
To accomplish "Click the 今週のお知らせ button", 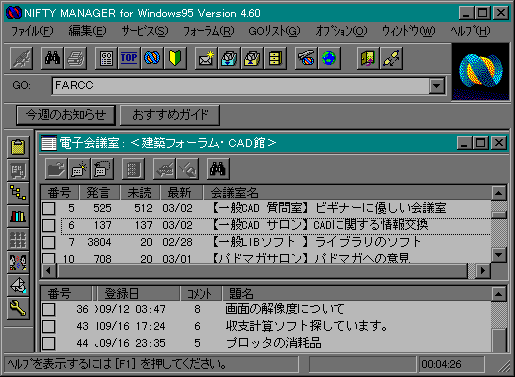I will [x=66, y=115].
